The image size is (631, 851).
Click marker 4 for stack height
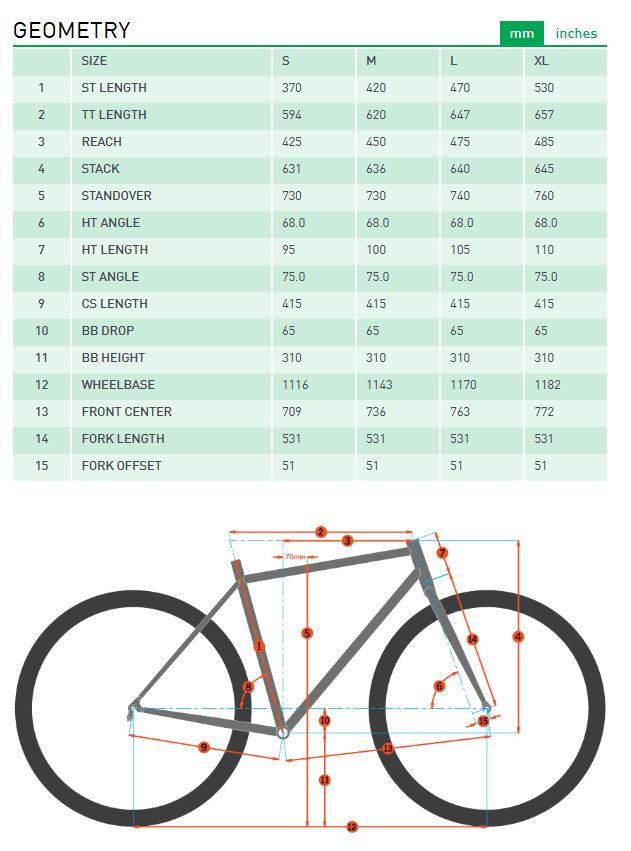pyautogui.click(x=518, y=636)
